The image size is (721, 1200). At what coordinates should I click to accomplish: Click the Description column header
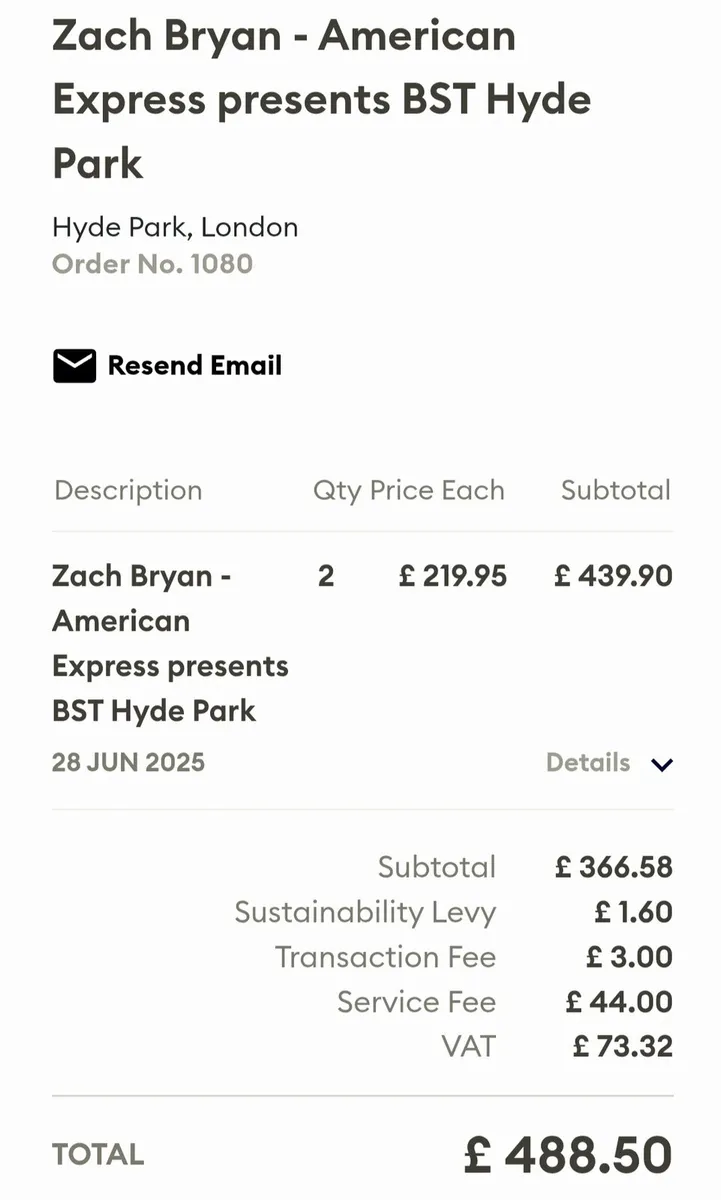point(128,490)
